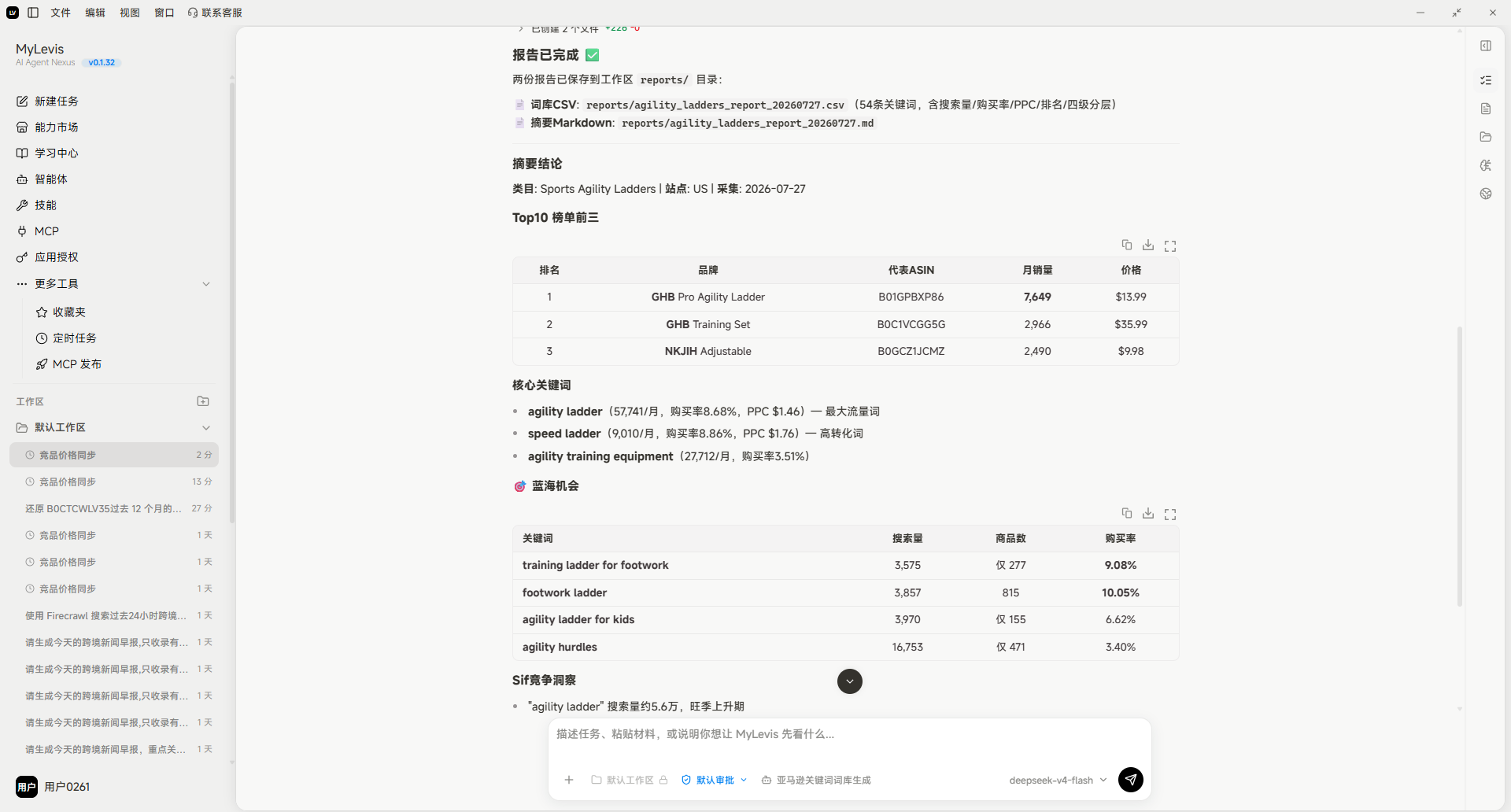Jump to bottom with round arrow button

point(850,681)
